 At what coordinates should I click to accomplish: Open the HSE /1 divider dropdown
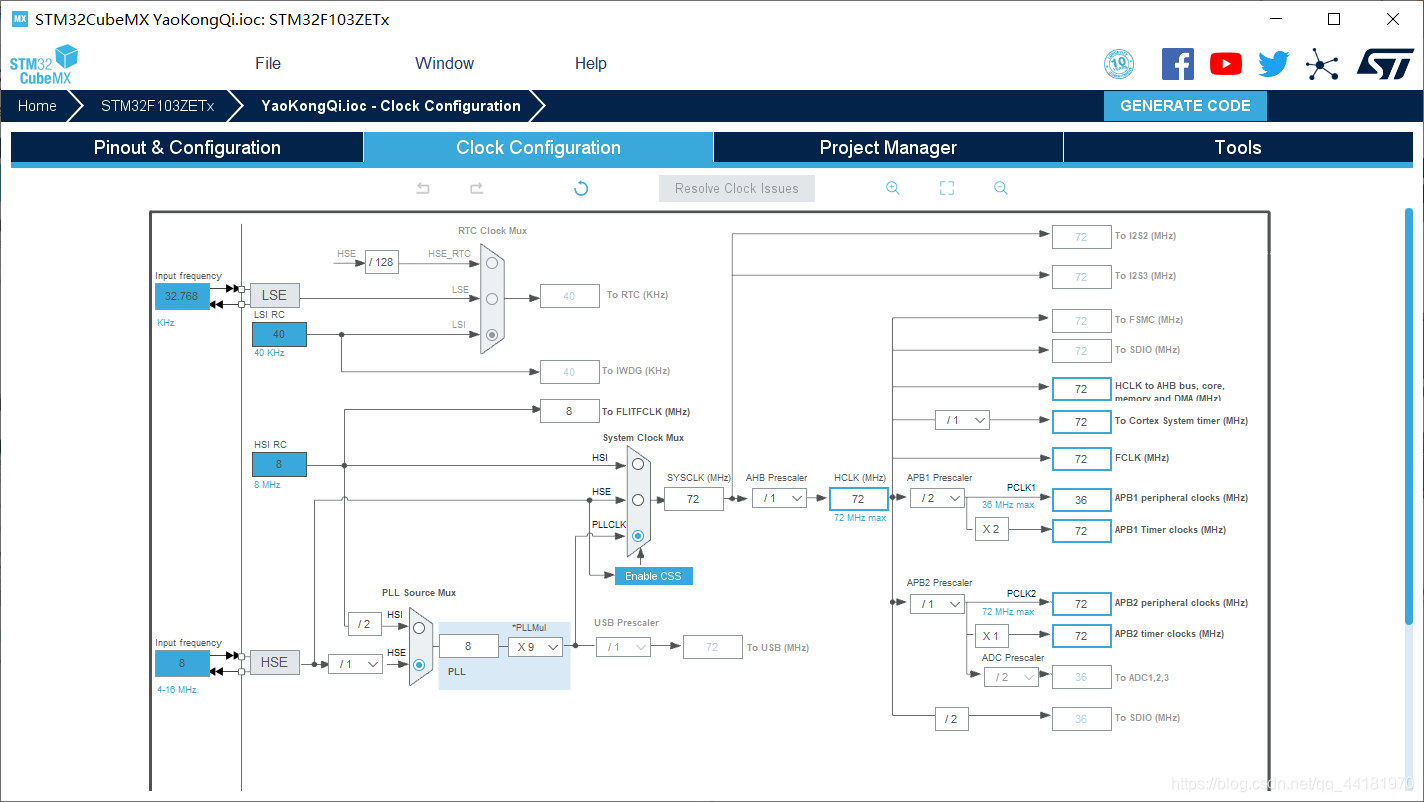356,663
